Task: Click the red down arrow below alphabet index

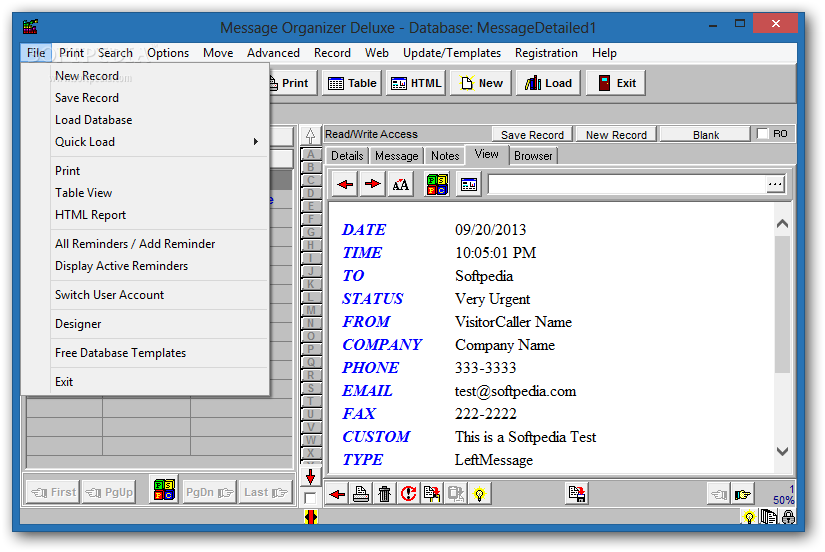Action: click(x=310, y=476)
